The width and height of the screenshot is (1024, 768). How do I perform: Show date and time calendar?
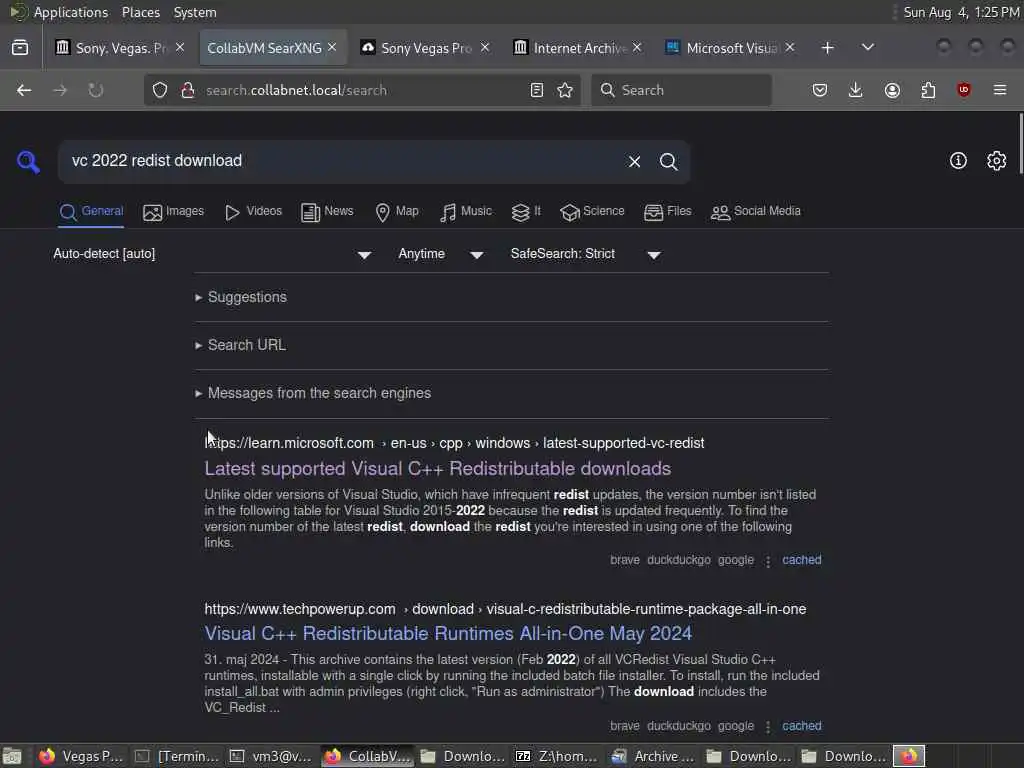(961, 12)
